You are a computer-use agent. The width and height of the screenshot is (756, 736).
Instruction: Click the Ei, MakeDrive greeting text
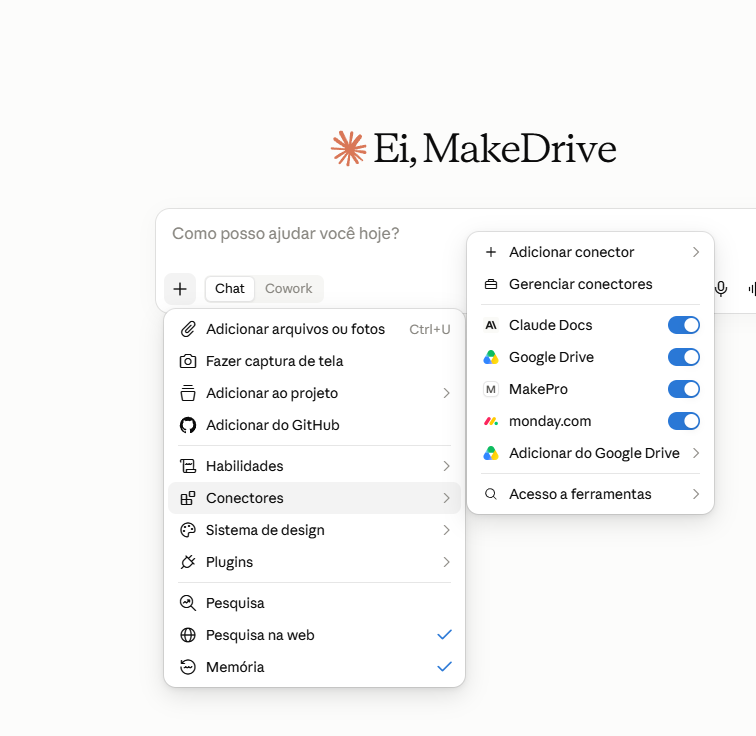(x=495, y=149)
